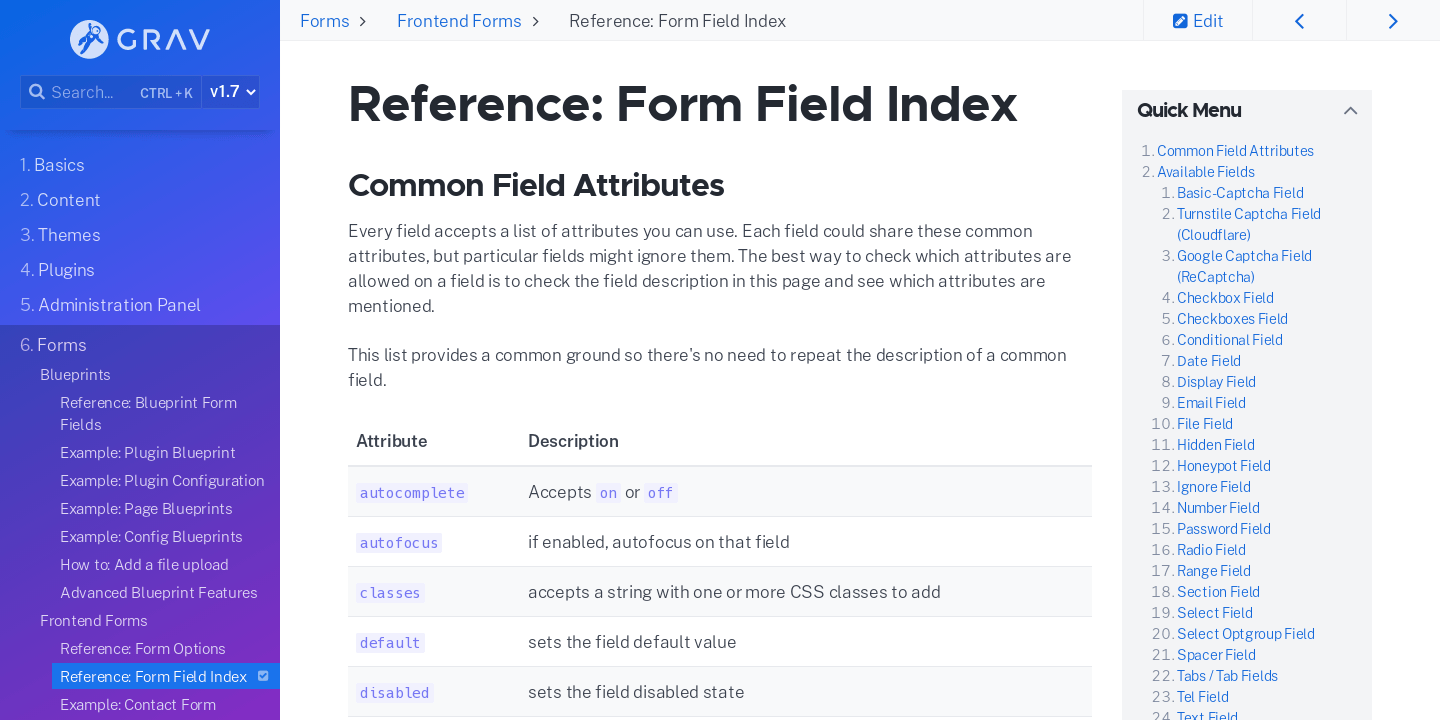Expand the Frontend Forms sidebar section
This screenshot has width=1440, height=720.
point(93,621)
